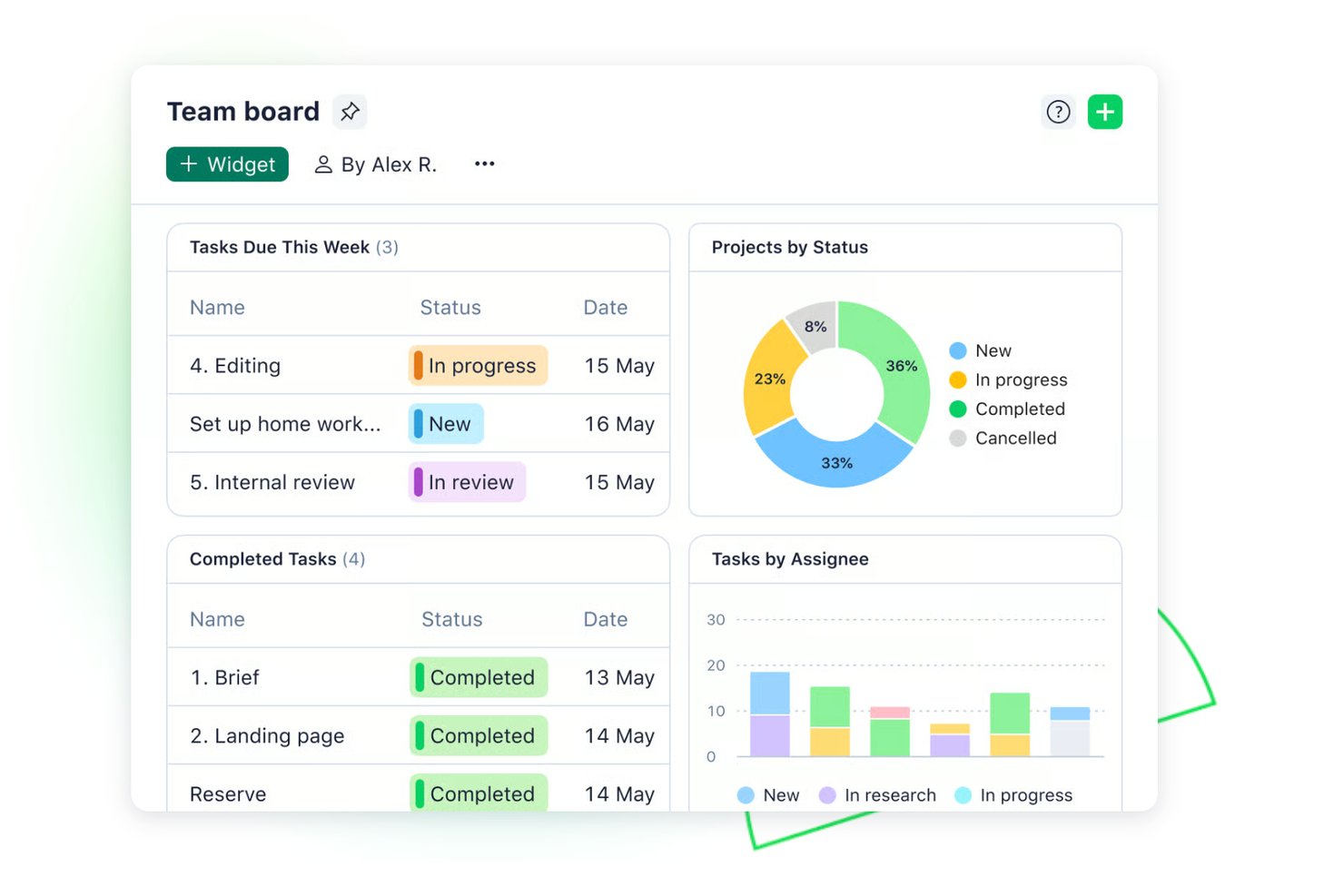1344x896 pixels.
Task: Click the 15 May date for Editing
Action: 619,366
